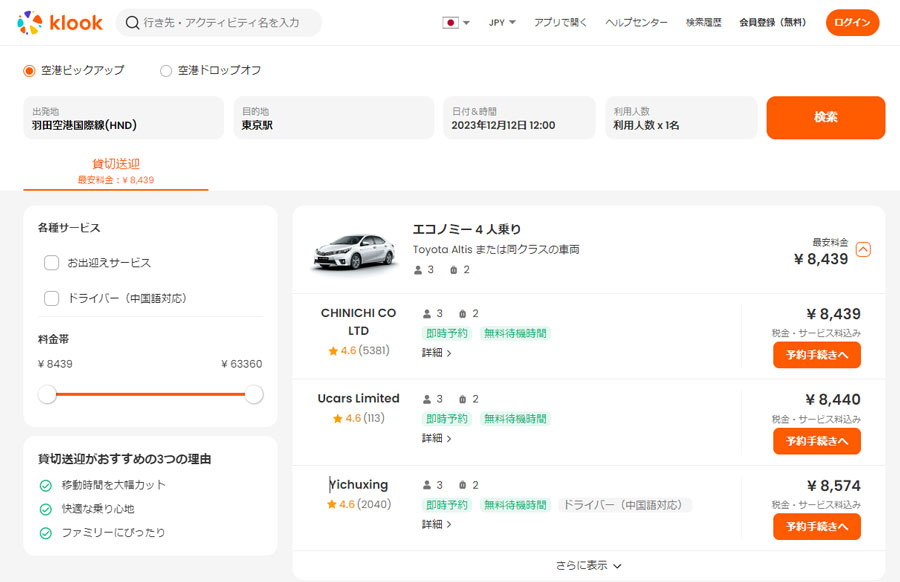Click the search magnifier icon
The width and height of the screenshot is (900, 582).
click(x=133, y=23)
